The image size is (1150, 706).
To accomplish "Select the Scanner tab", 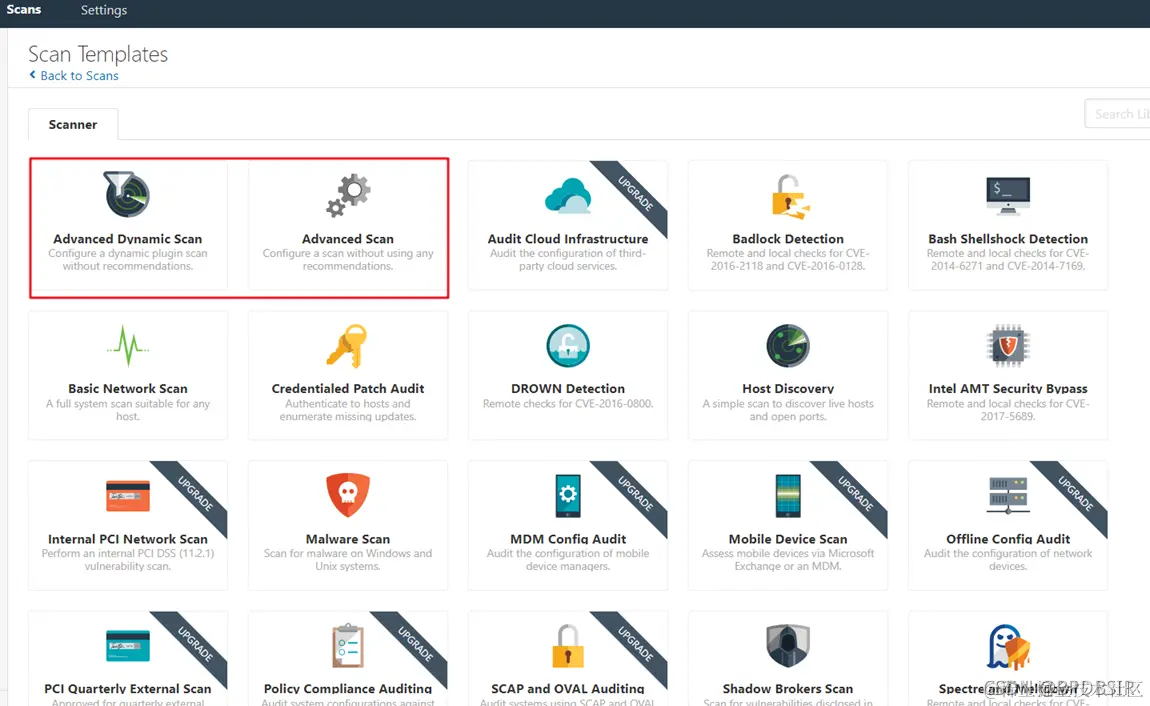I will pos(73,125).
